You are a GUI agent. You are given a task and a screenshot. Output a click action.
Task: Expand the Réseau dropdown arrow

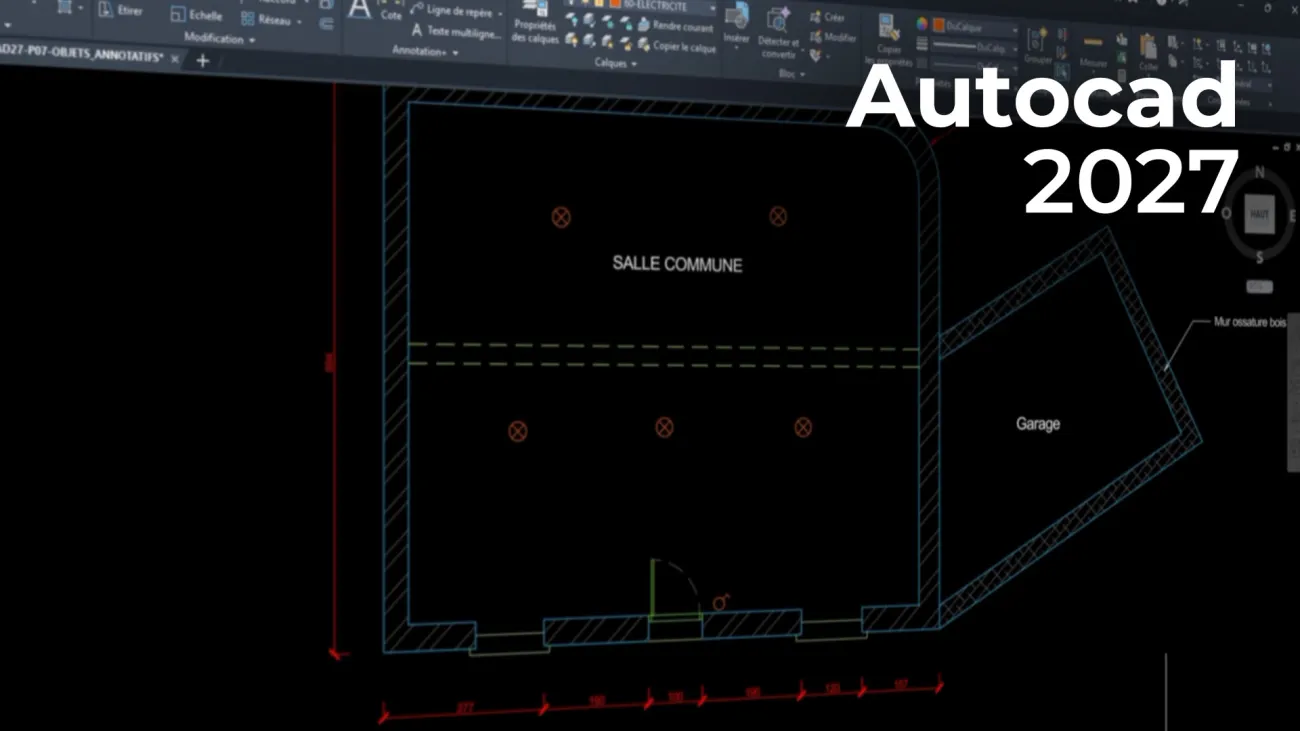point(299,21)
